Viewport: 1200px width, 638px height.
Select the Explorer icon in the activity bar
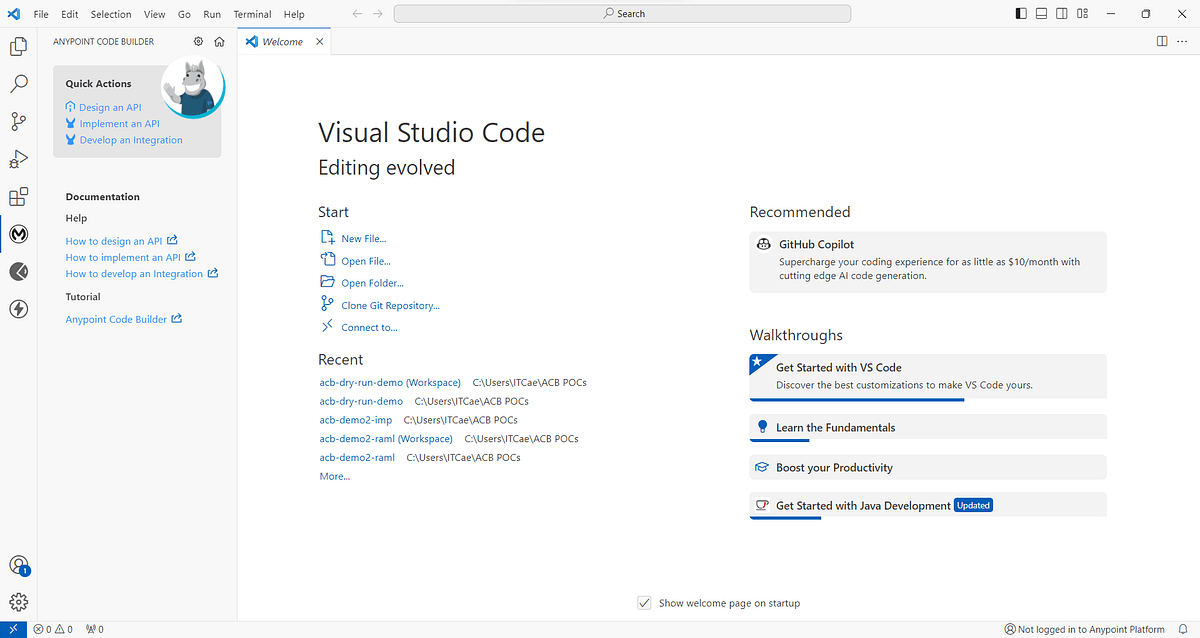click(19, 47)
